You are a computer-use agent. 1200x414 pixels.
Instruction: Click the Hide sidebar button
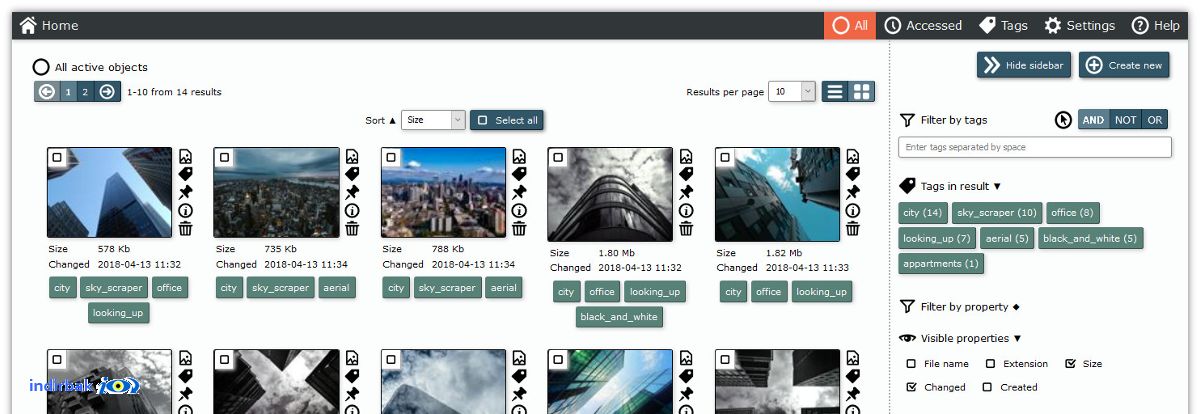(1025, 65)
